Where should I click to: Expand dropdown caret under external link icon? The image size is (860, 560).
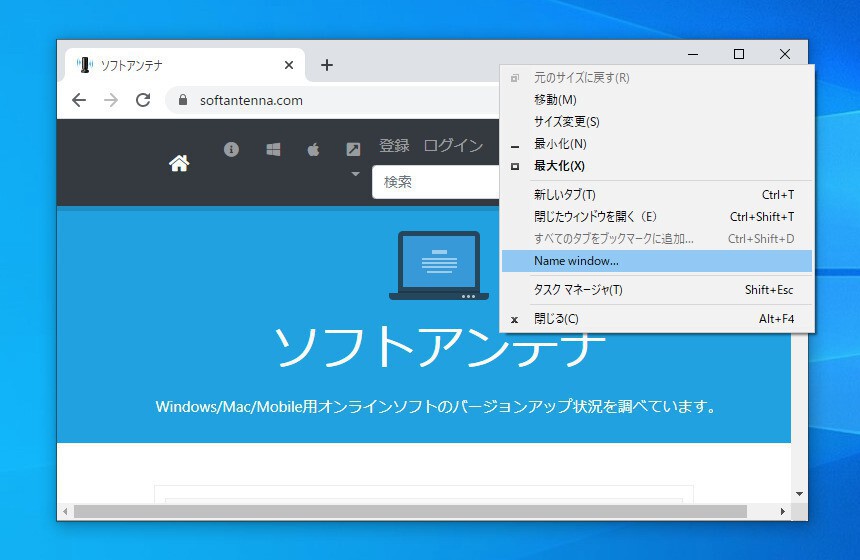[x=355, y=174]
